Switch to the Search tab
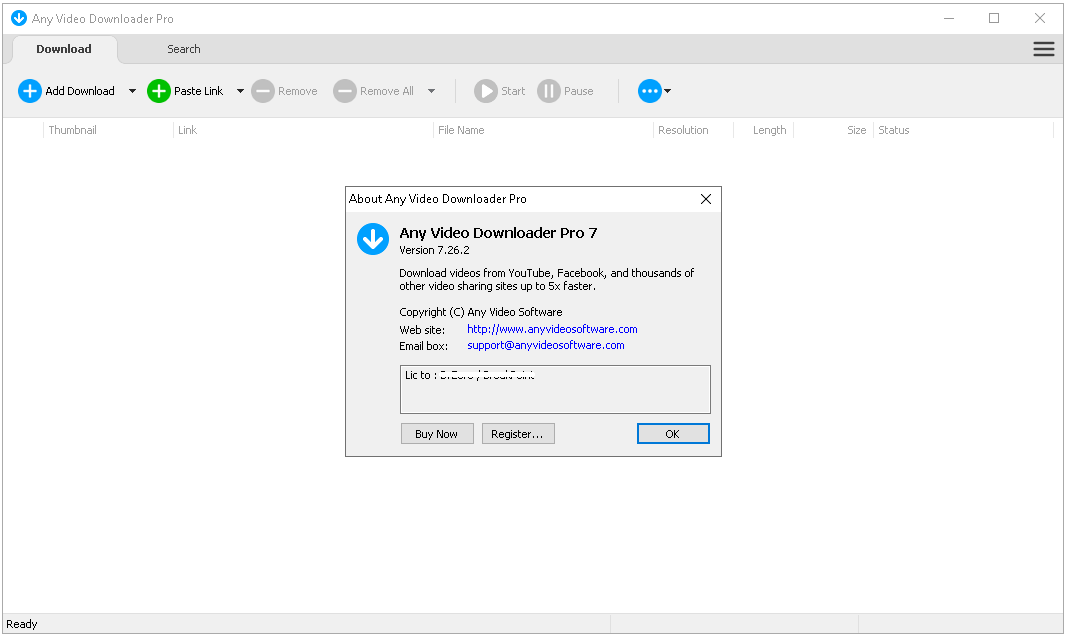This screenshot has height=635, width=1065. tap(183, 49)
